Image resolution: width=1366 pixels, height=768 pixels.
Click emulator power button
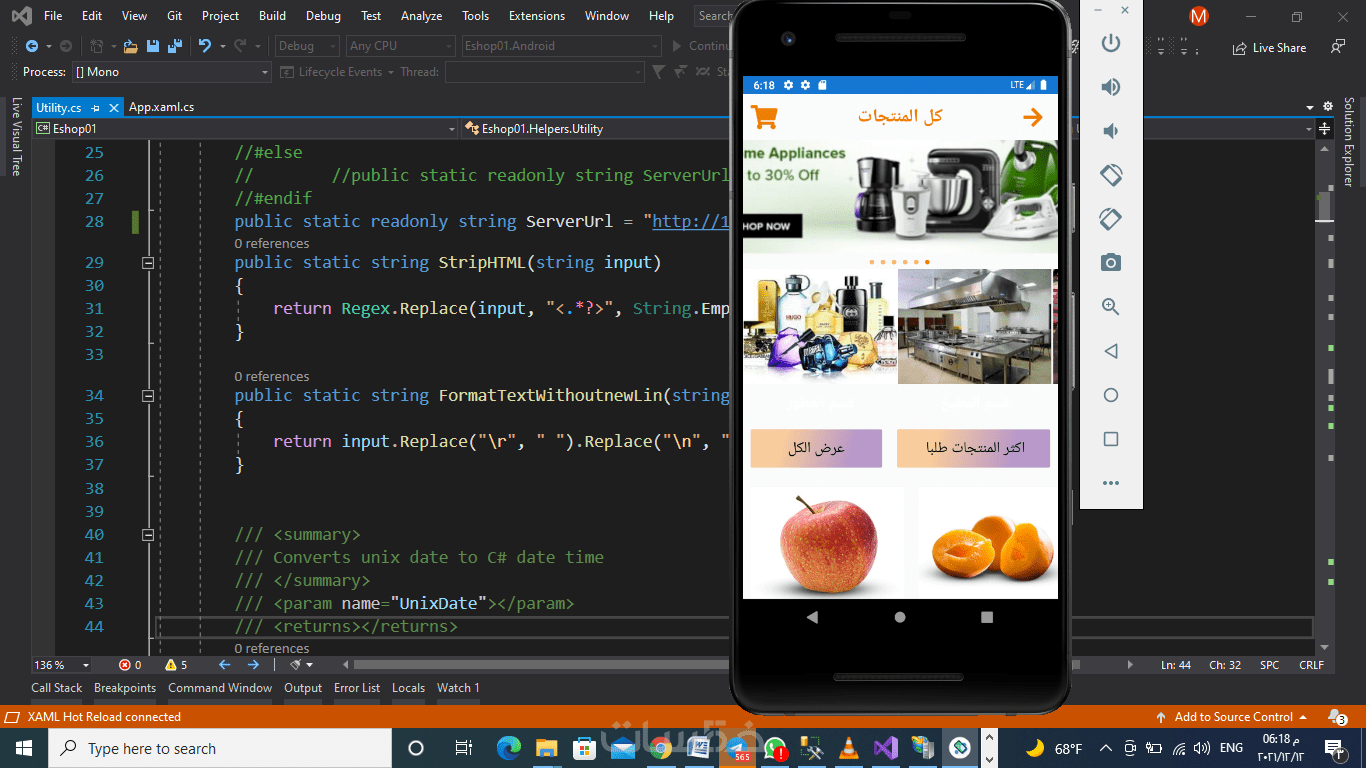point(1110,43)
